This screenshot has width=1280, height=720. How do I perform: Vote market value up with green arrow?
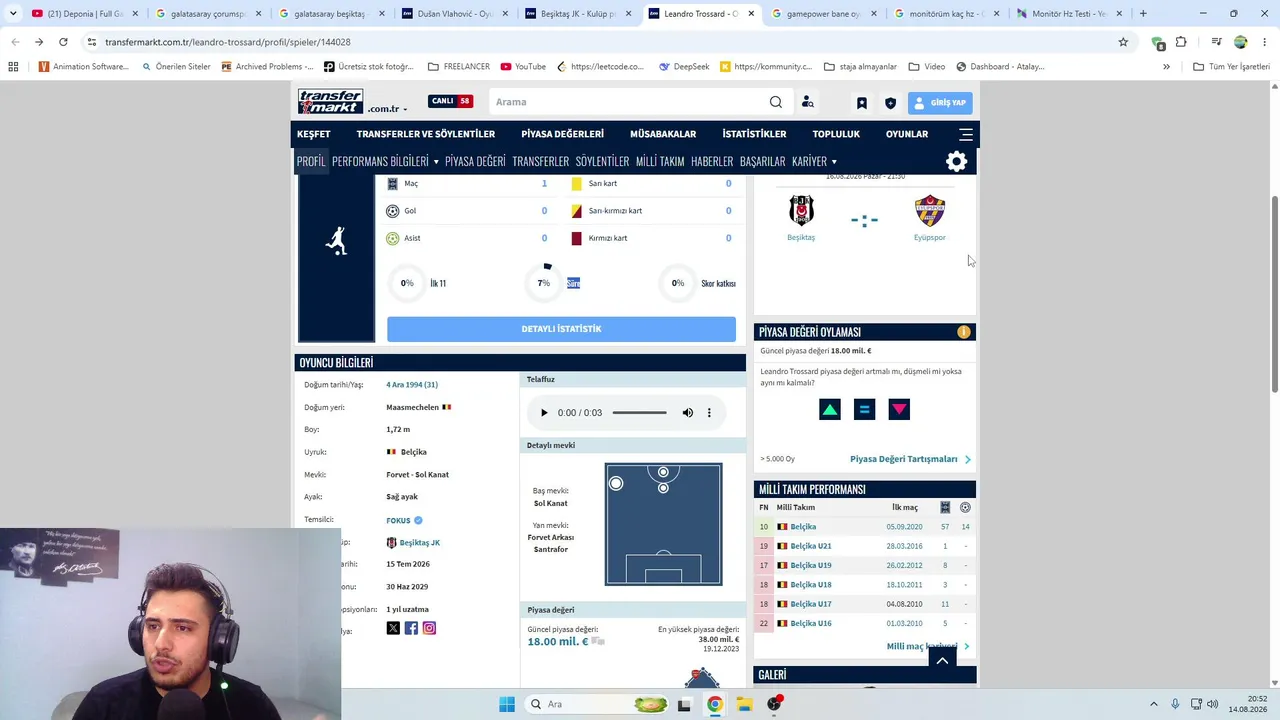tap(830, 409)
